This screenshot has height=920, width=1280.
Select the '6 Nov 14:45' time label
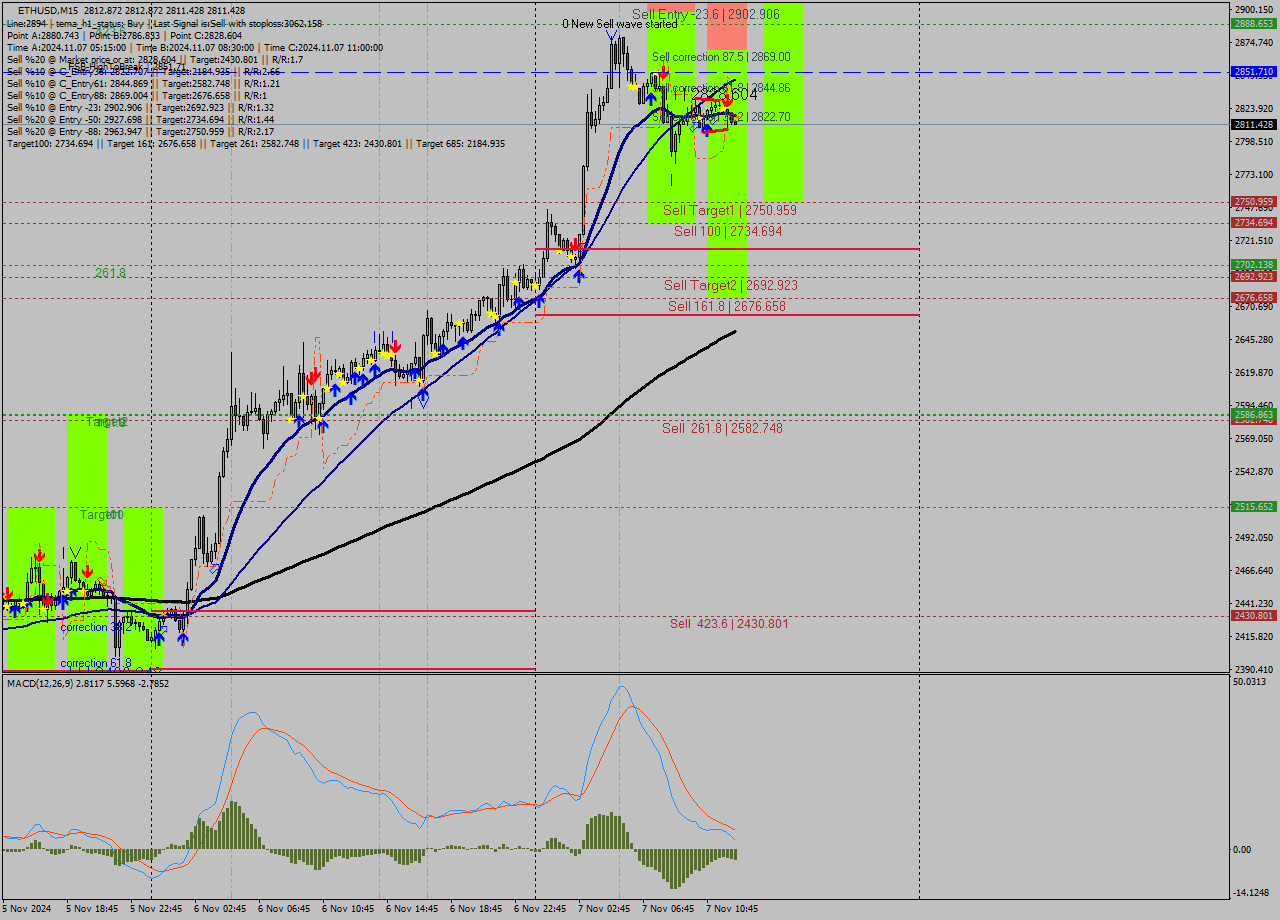pyautogui.click(x=412, y=909)
